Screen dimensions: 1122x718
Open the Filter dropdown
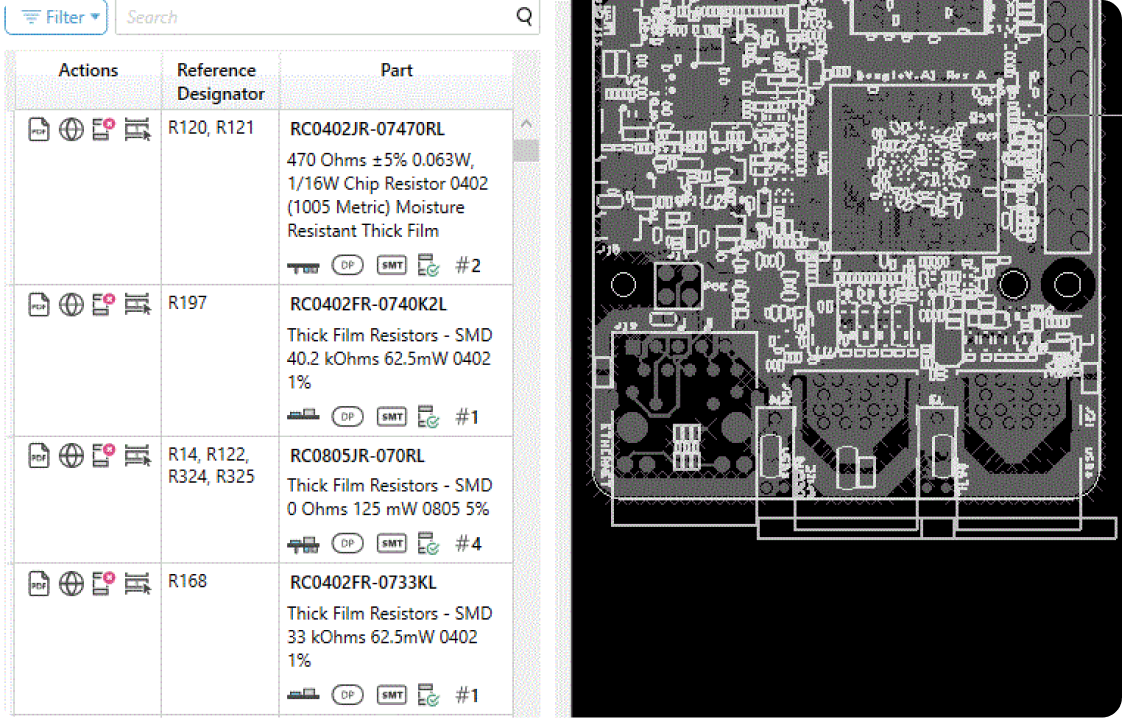tap(55, 17)
